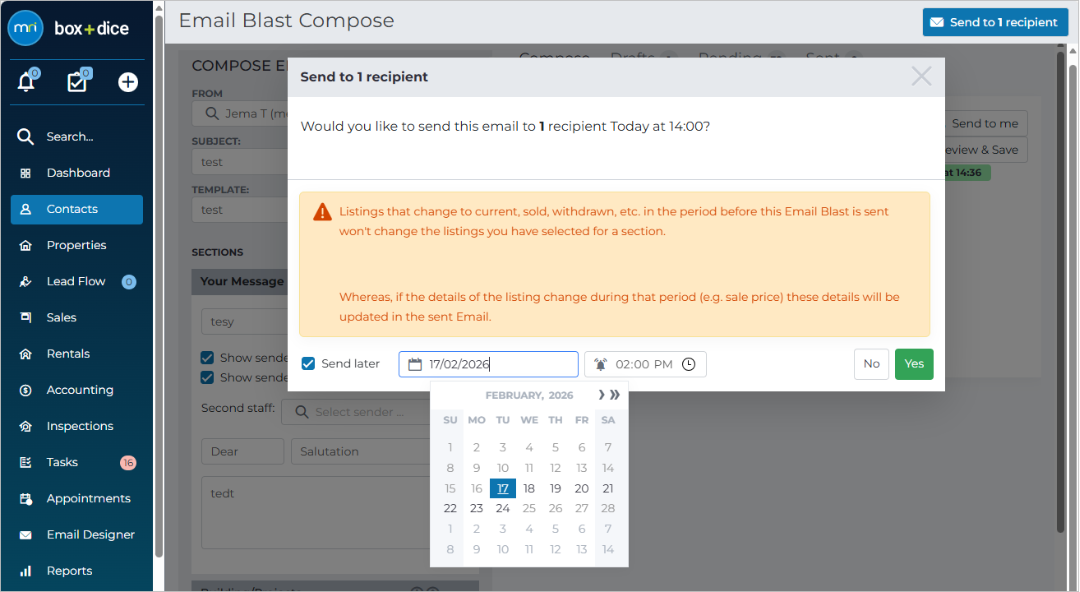Confirm sending with the Yes button
This screenshot has height=592, width=1080.
pos(914,364)
